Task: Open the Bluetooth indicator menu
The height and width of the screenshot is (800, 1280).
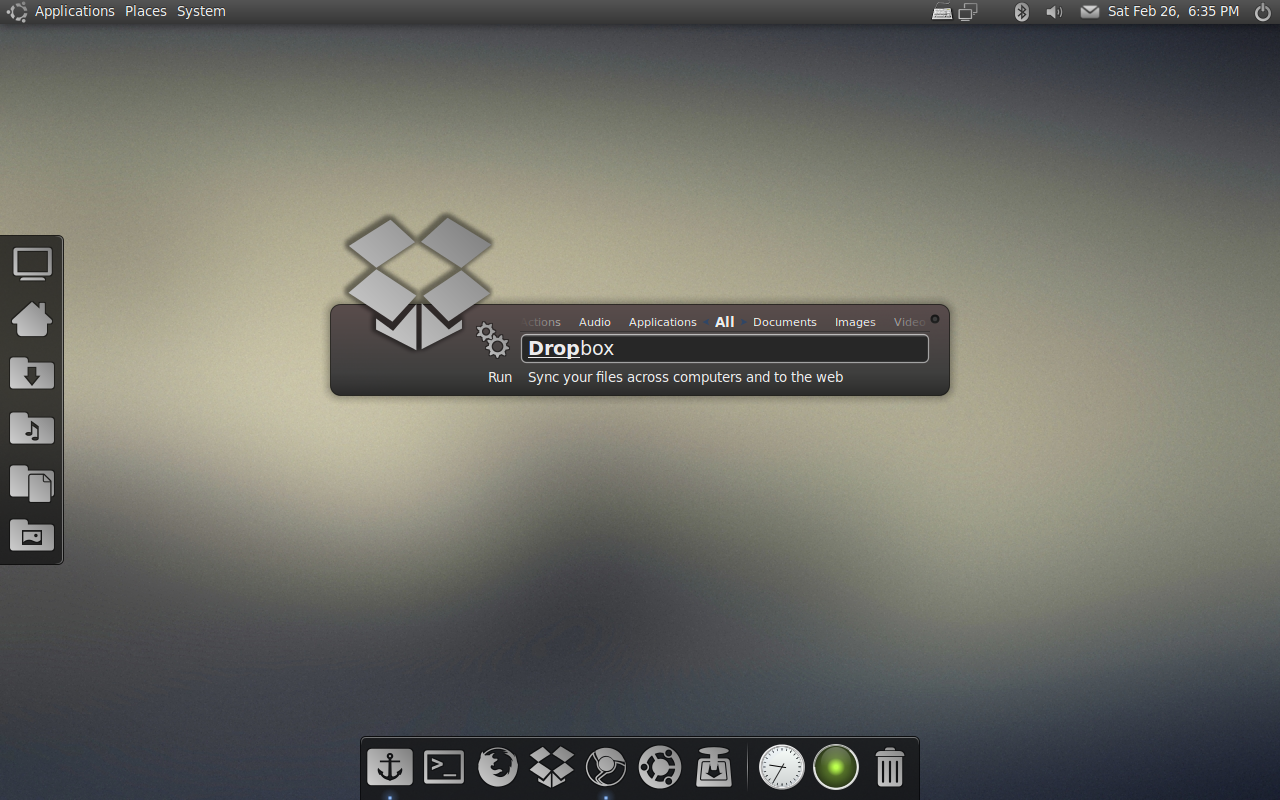Action: pyautogui.click(x=1021, y=12)
